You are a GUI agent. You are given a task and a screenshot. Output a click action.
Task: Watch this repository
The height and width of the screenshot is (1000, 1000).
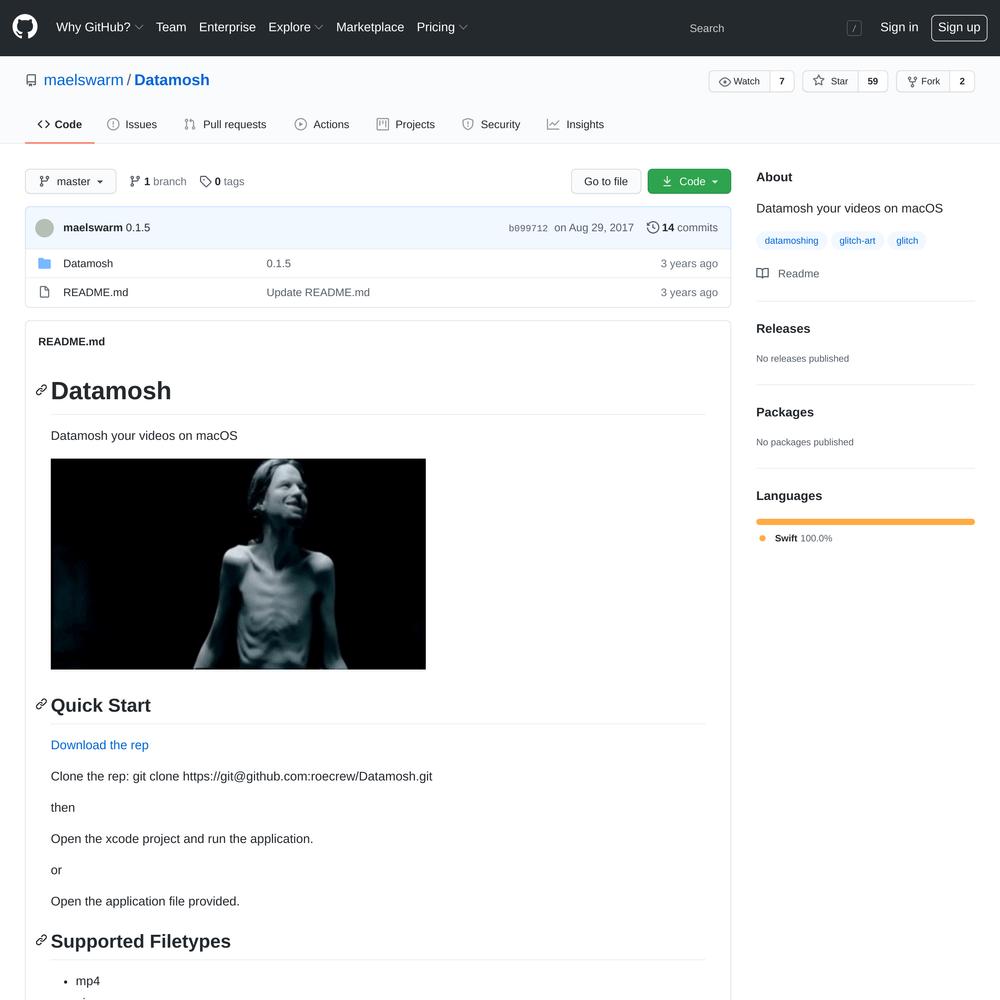click(739, 81)
